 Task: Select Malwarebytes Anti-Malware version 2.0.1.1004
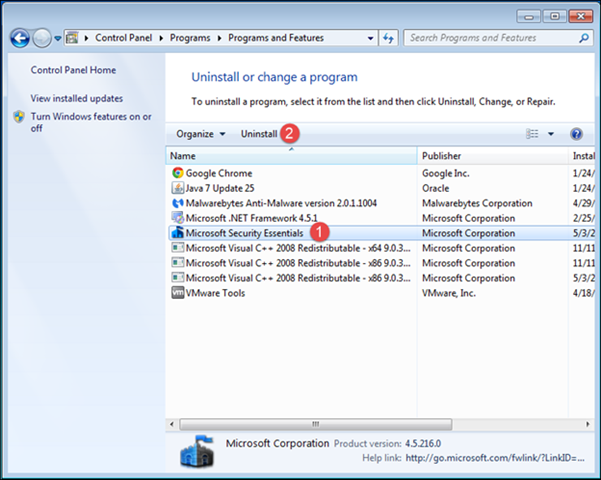(281, 203)
